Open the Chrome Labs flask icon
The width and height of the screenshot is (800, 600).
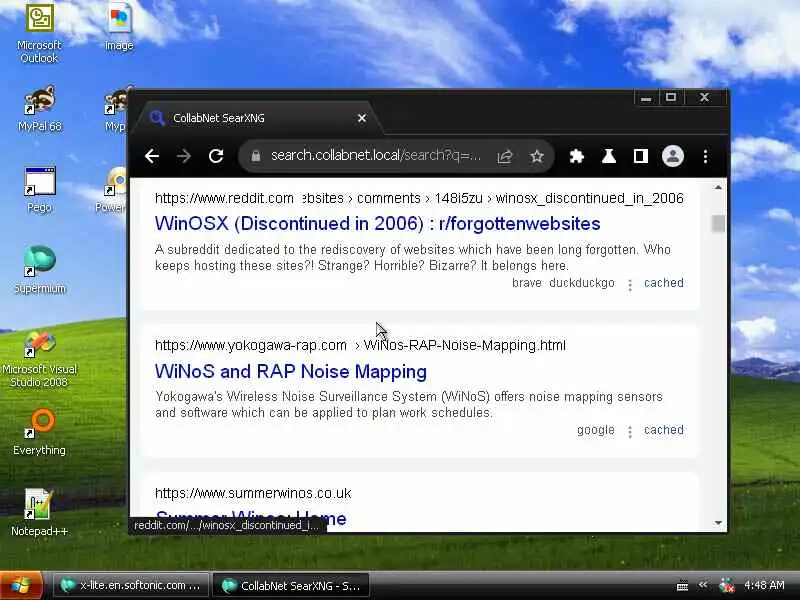[x=609, y=156]
